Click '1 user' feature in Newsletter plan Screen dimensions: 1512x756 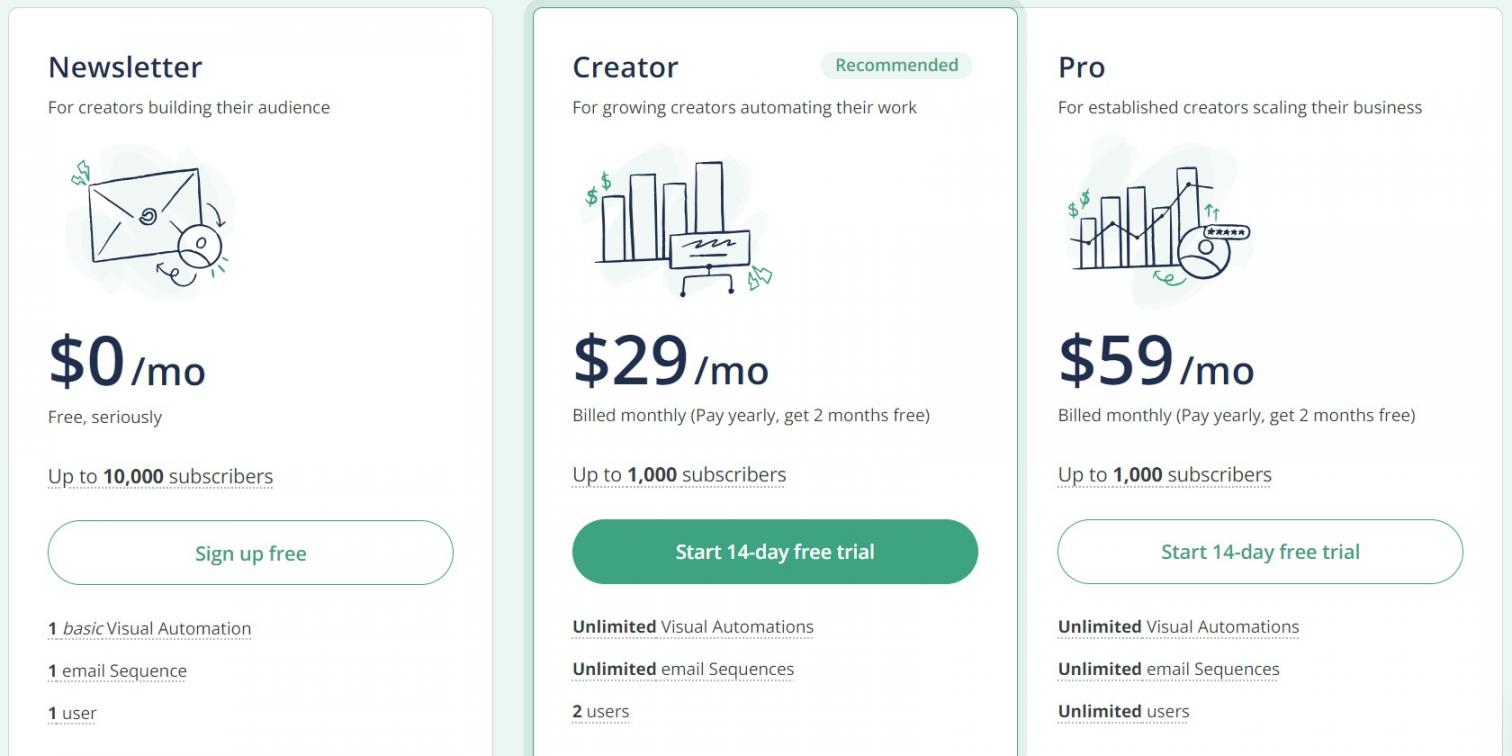point(72,713)
